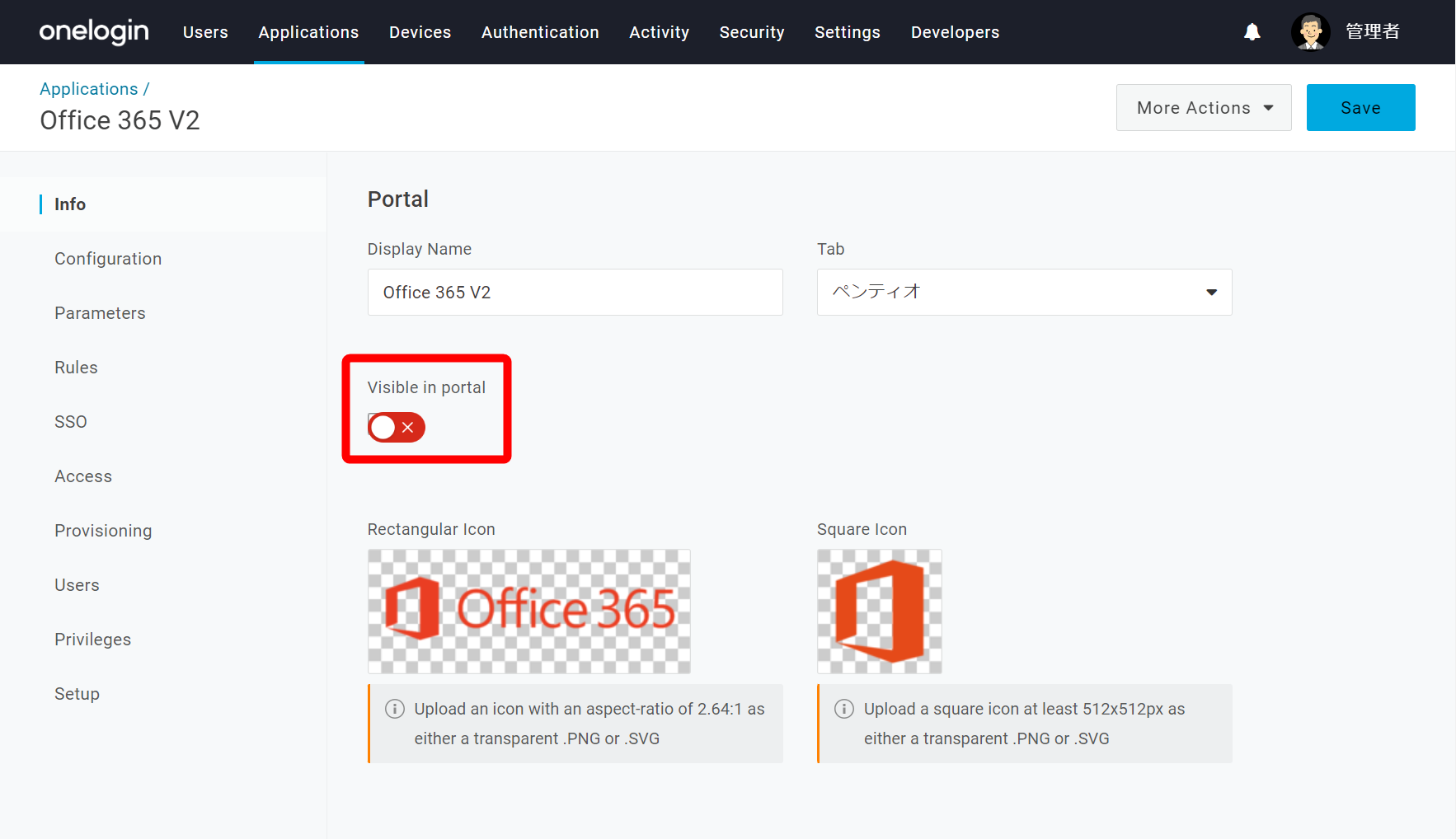Open the notification bell
The width and height of the screenshot is (1456, 839).
(1252, 32)
